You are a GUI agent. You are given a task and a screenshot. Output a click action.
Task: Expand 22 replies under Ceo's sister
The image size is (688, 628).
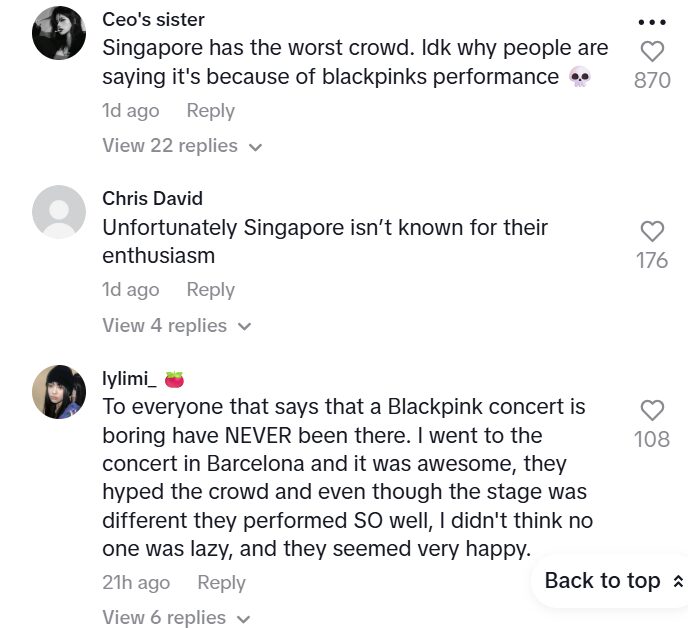click(182, 146)
